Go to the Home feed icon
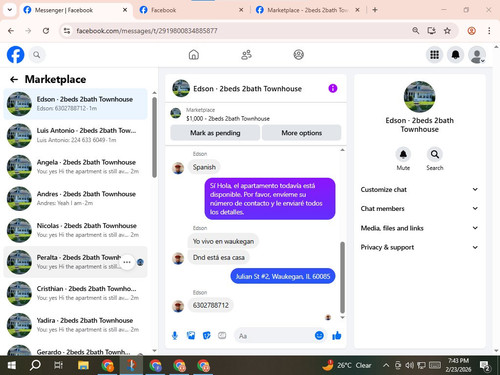Screen dimensions: 500x375 click(x=194, y=55)
